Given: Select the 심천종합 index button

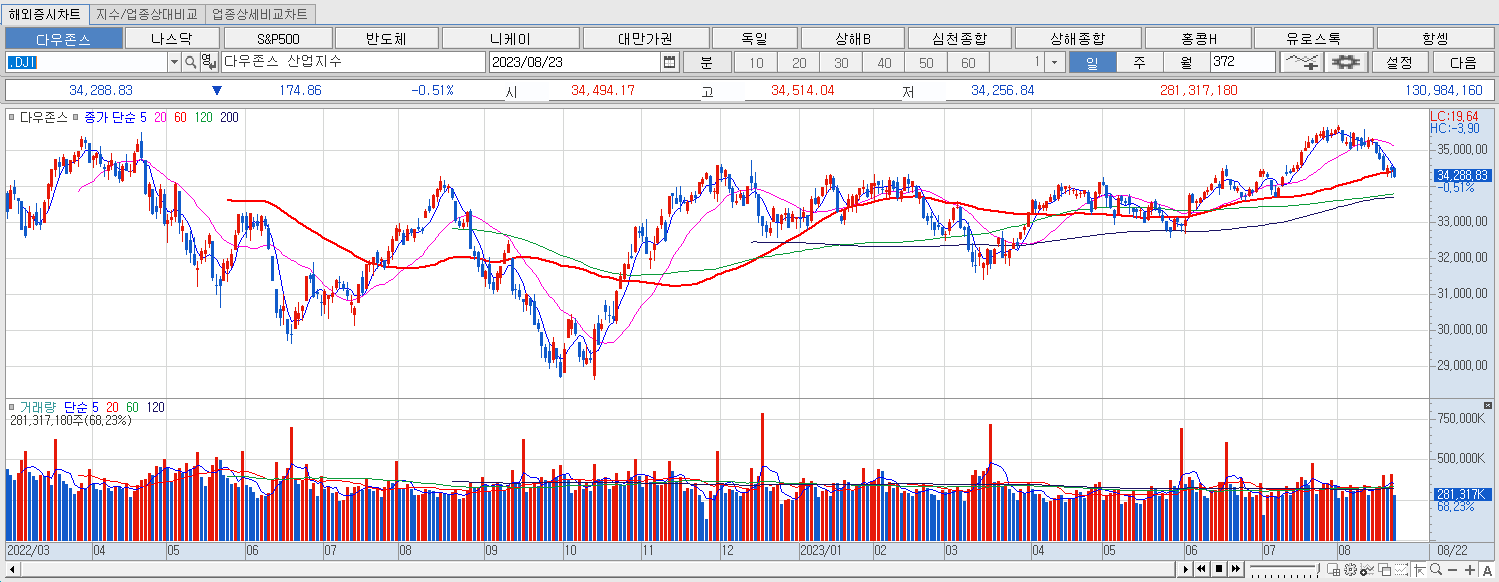Looking at the screenshot, I should pos(959,38).
